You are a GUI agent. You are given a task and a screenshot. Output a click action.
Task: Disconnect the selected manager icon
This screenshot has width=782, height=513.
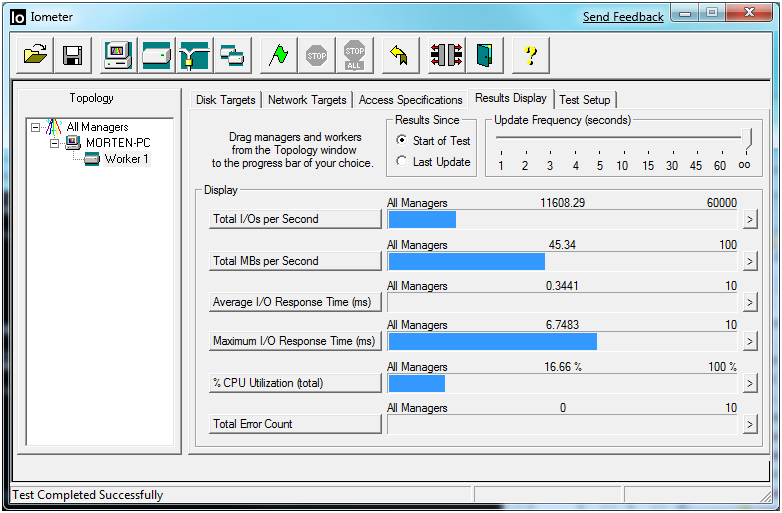click(447, 55)
